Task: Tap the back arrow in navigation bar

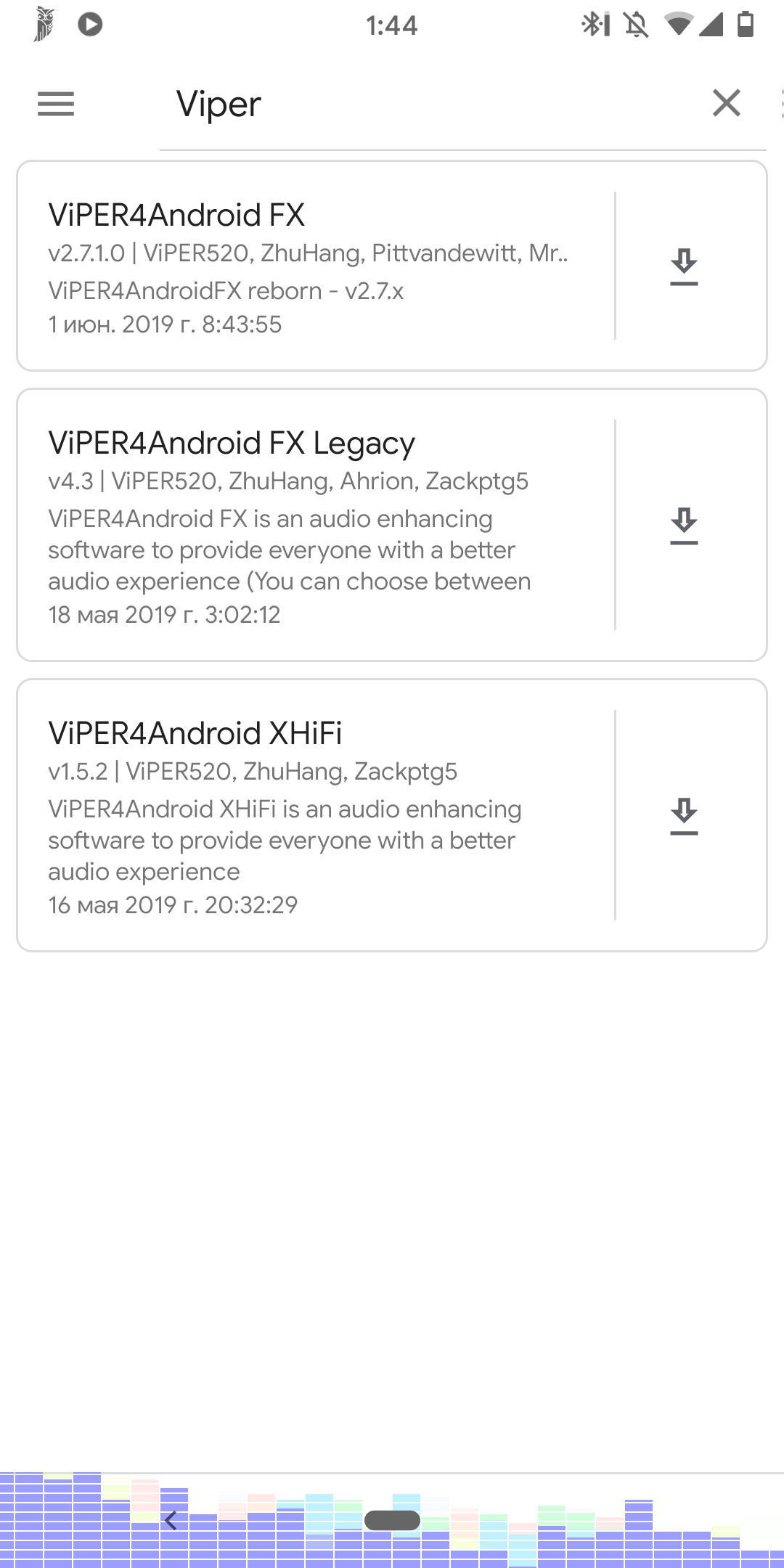Action: click(171, 1520)
